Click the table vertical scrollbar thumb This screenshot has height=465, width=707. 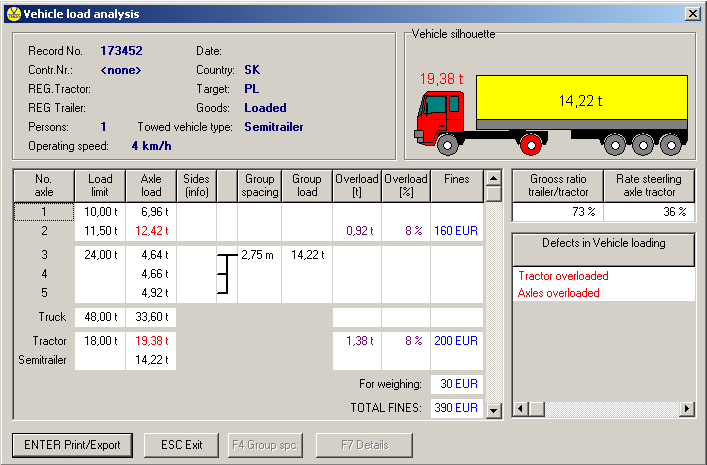(x=494, y=194)
